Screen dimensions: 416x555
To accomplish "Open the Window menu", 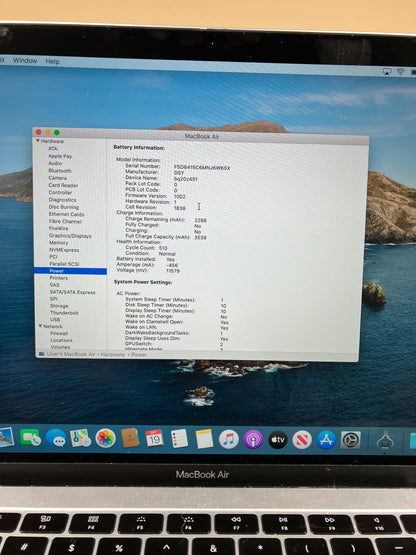I will click(25, 61).
